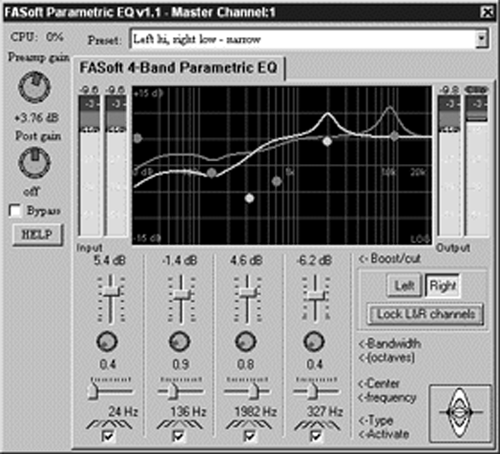This screenshot has width=500, height=454.
Task: Click the Lock L&R channels button
Action: pos(426,314)
